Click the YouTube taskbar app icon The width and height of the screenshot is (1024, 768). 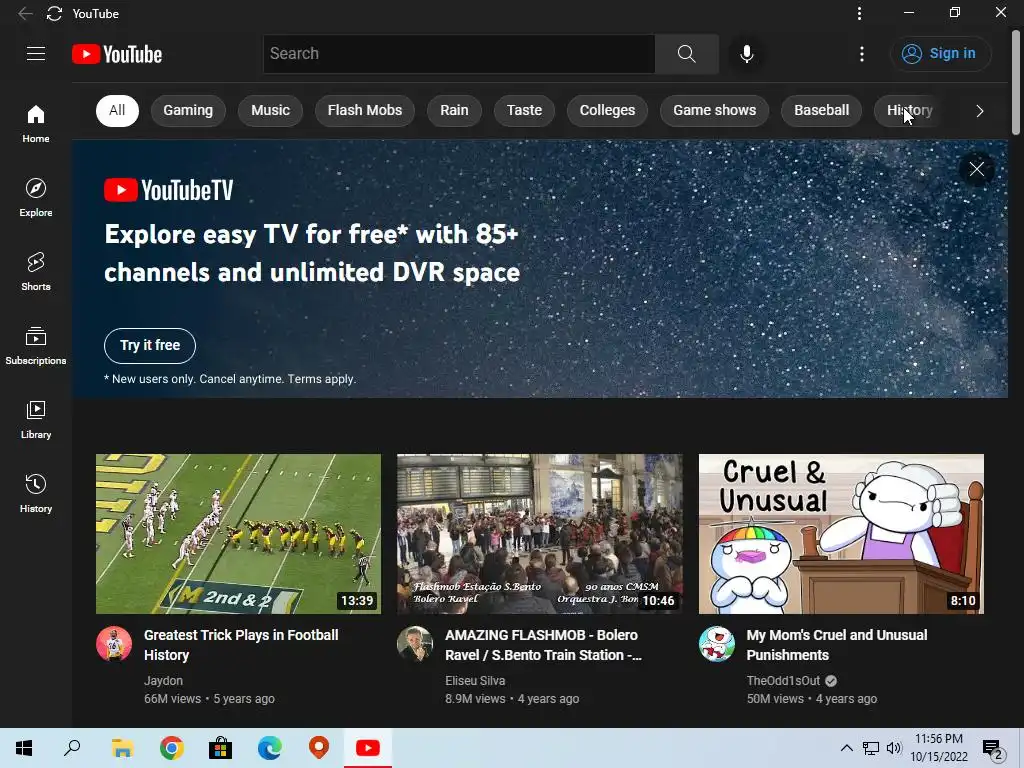pyautogui.click(x=368, y=748)
